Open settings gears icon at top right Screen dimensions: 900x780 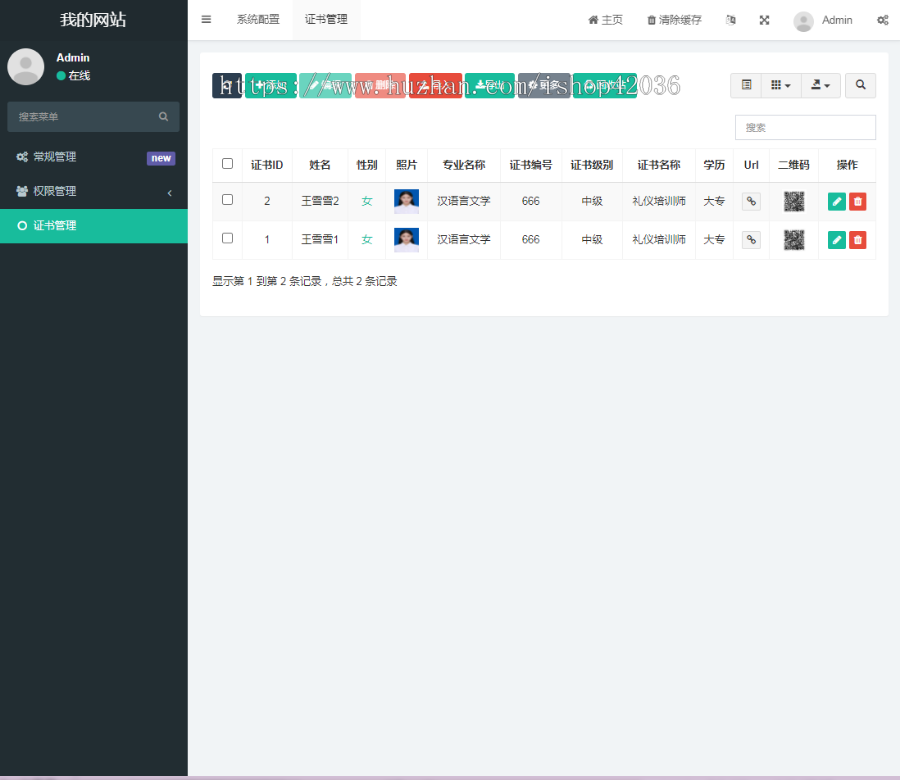click(x=882, y=20)
